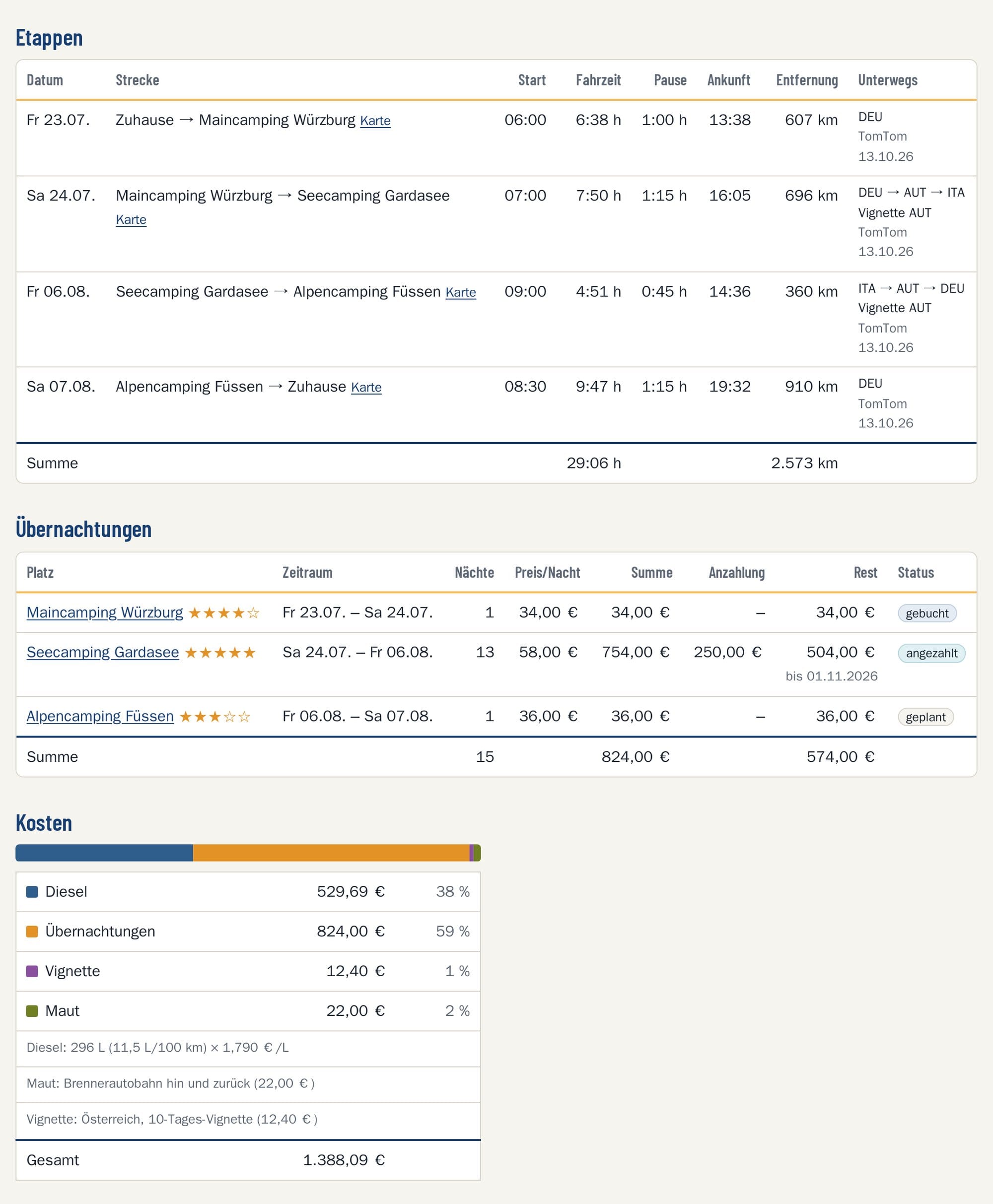Click the 'Fahrzeit' column header
This screenshot has height=1204, width=993.
pyautogui.click(x=598, y=80)
